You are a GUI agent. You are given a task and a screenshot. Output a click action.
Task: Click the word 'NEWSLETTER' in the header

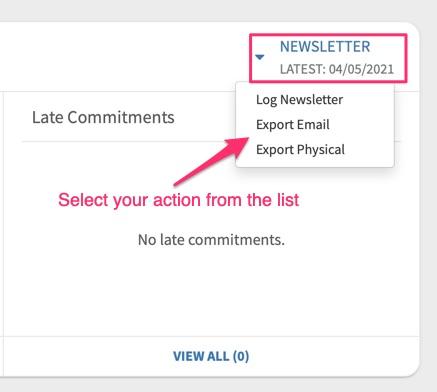[x=325, y=47]
